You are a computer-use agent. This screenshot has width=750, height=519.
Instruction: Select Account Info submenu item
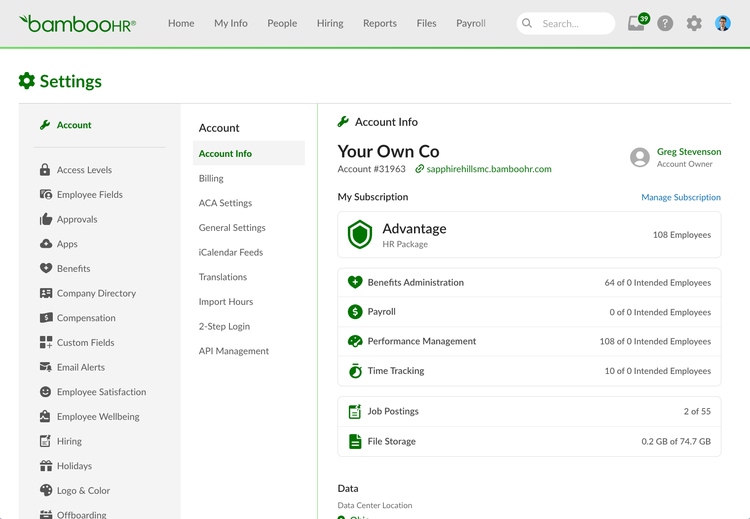(x=249, y=153)
